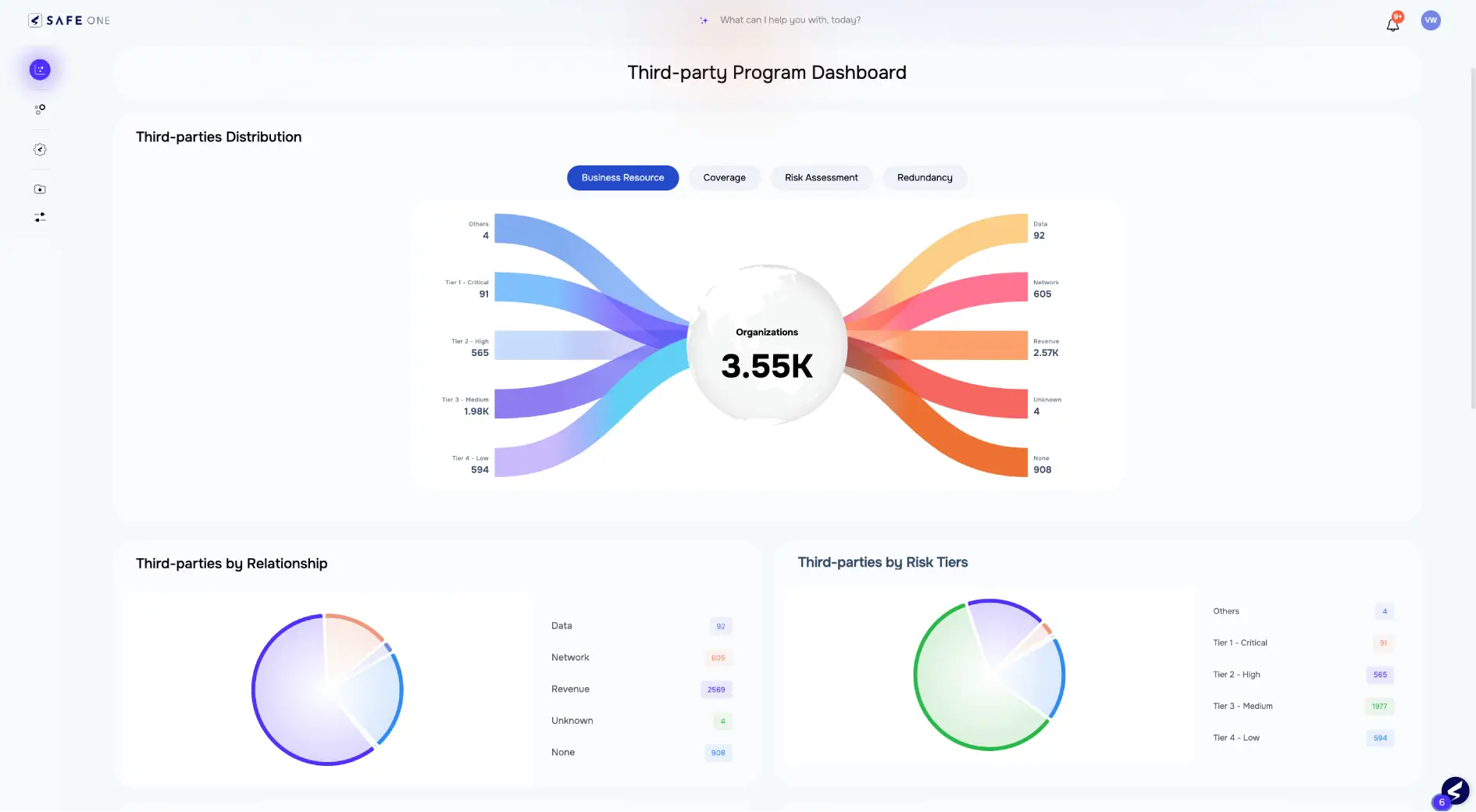Open the floating SAFE assistant button
Image resolution: width=1476 pixels, height=812 pixels.
(1454, 790)
